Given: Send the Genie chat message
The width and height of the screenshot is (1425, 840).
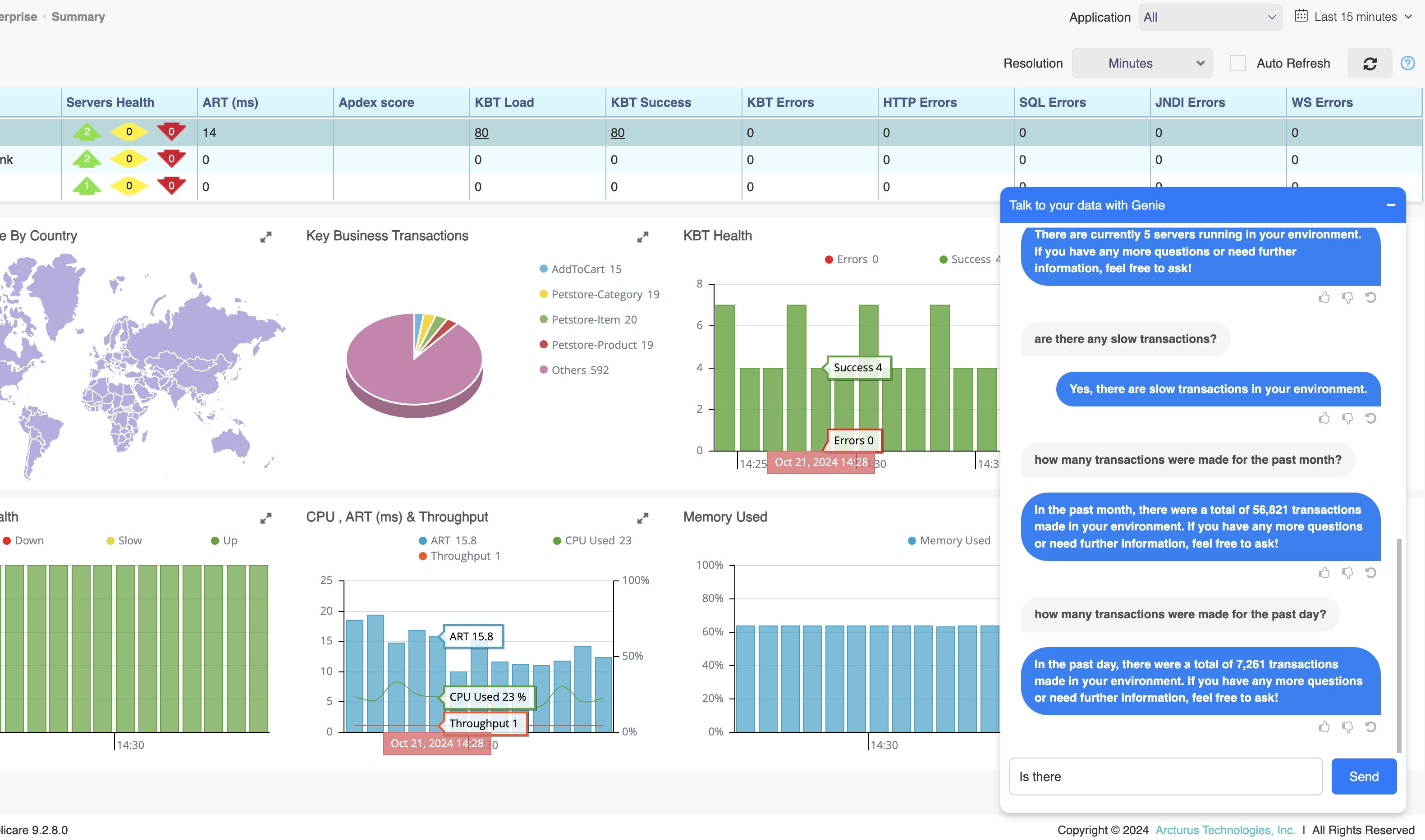Looking at the screenshot, I should pyautogui.click(x=1363, y=776).
